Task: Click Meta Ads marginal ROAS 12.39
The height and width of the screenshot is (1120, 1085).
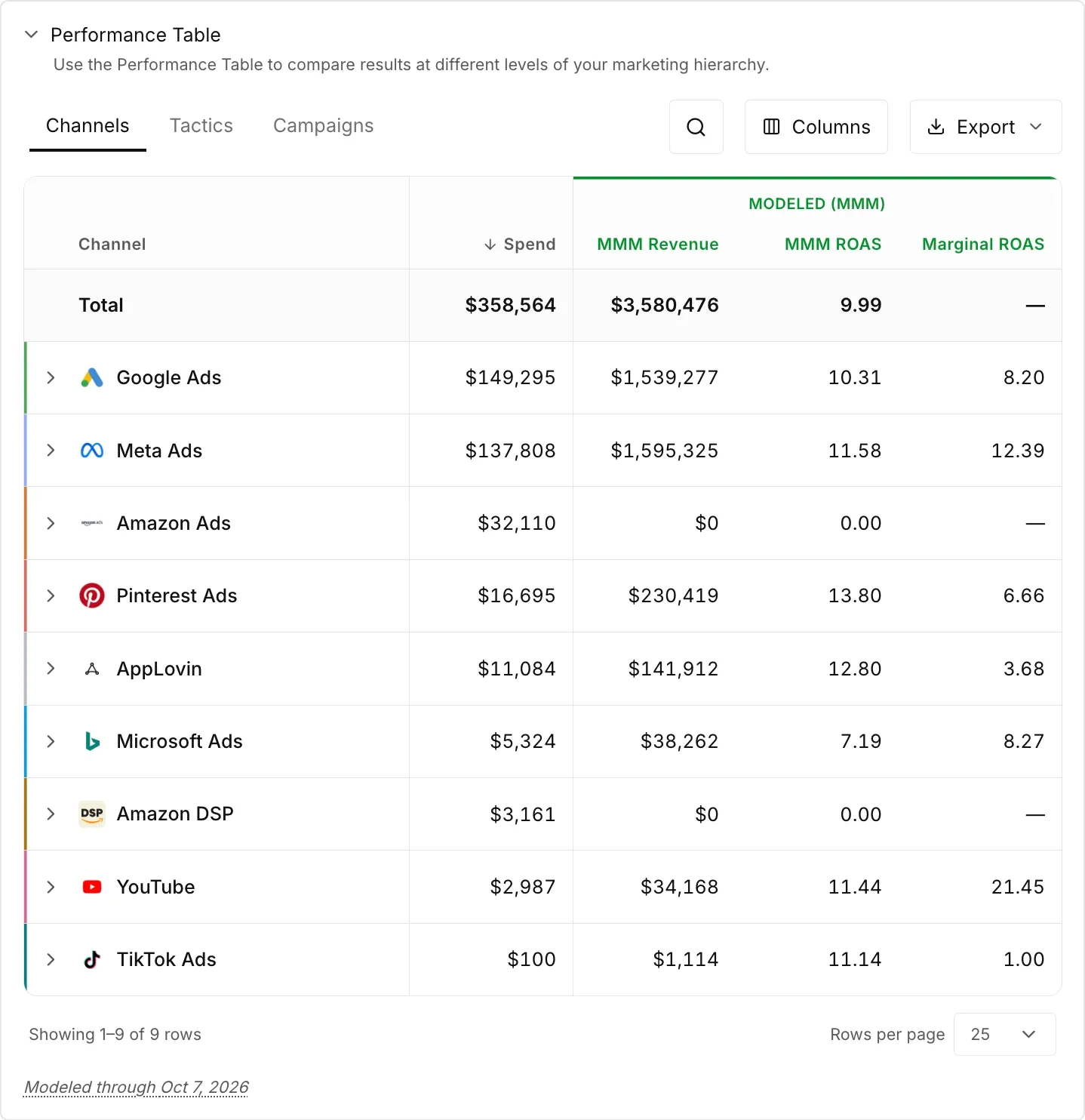Action: (x=1018, y=451)
